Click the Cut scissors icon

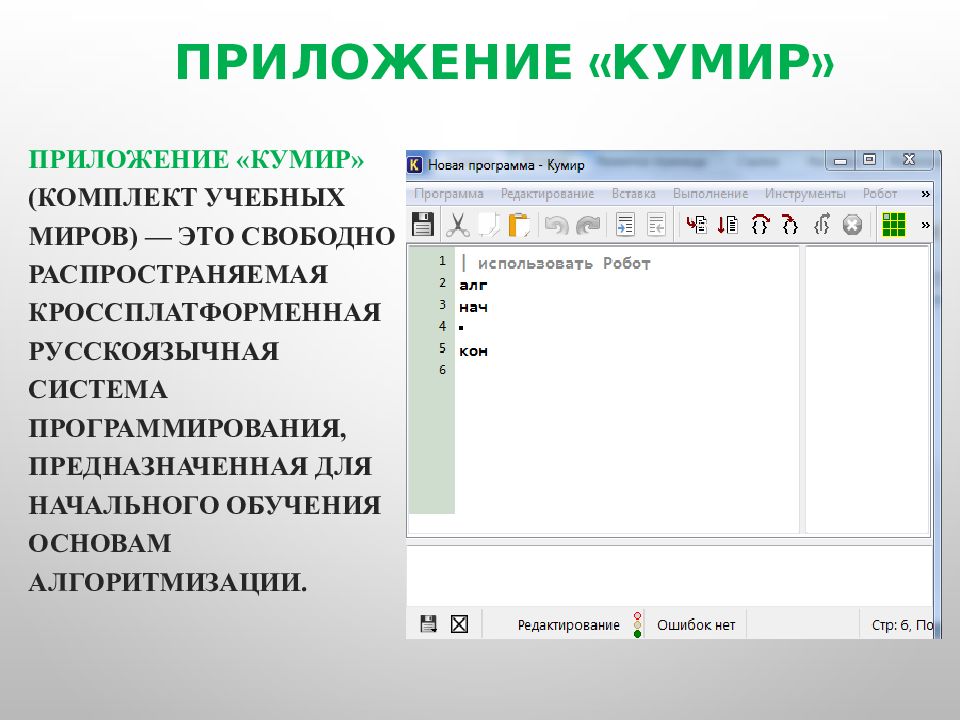tap(457, 225)
